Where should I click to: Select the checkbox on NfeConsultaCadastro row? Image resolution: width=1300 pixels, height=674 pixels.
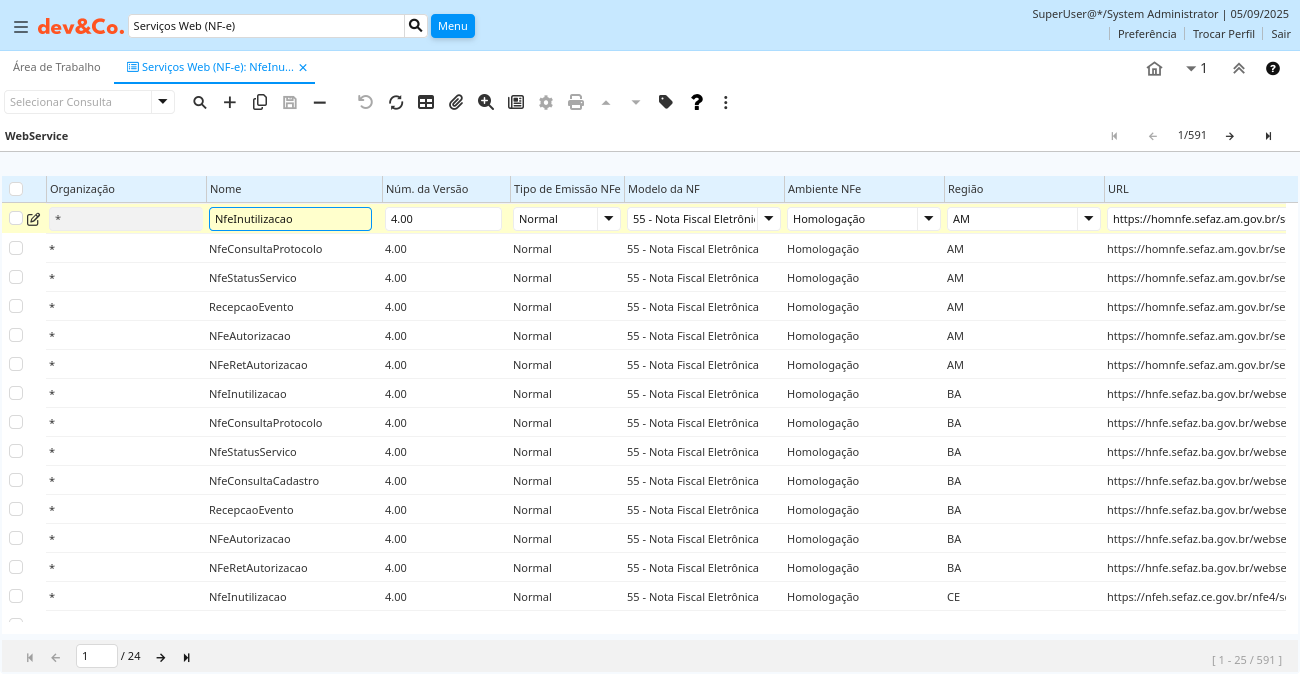point(16,480)
